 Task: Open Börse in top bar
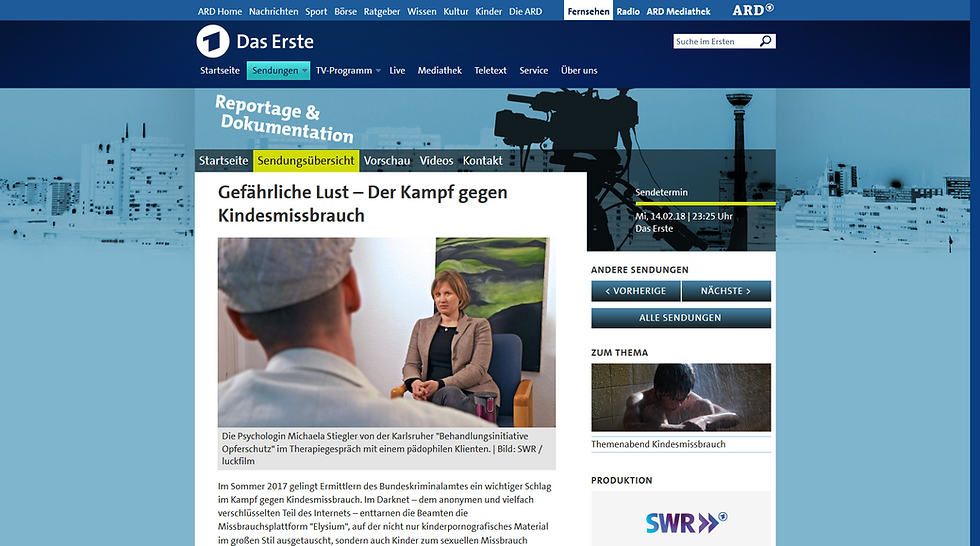coord(346,11)
